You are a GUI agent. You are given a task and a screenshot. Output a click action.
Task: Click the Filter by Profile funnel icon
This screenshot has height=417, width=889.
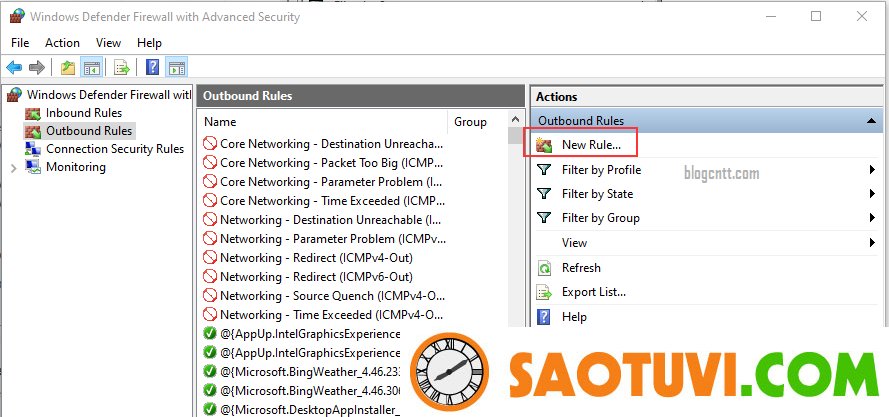pos(544,170)
